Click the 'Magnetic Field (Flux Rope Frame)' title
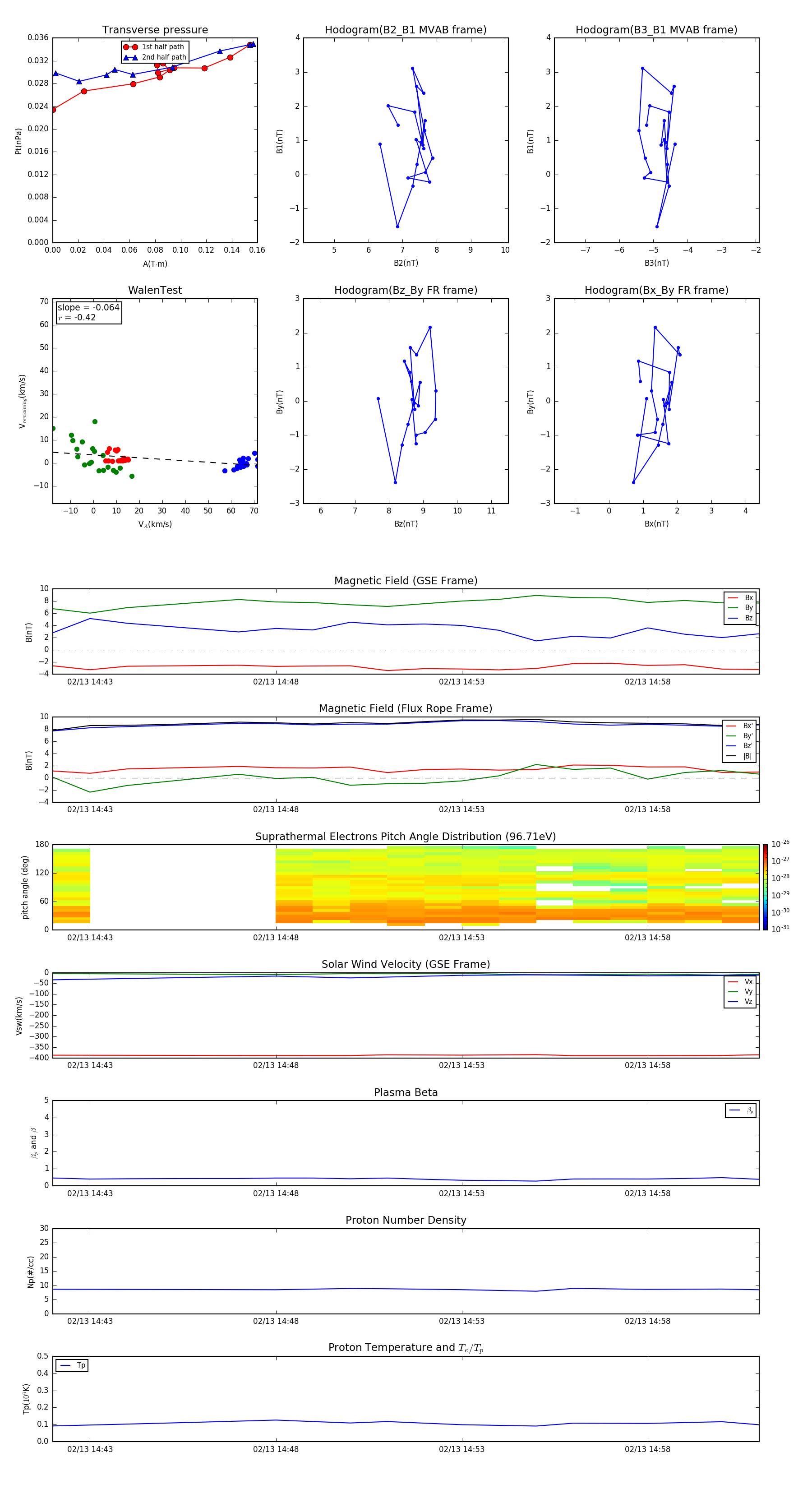The height and width of the screenshot is (1489, 812). click(x=406, y=709)
